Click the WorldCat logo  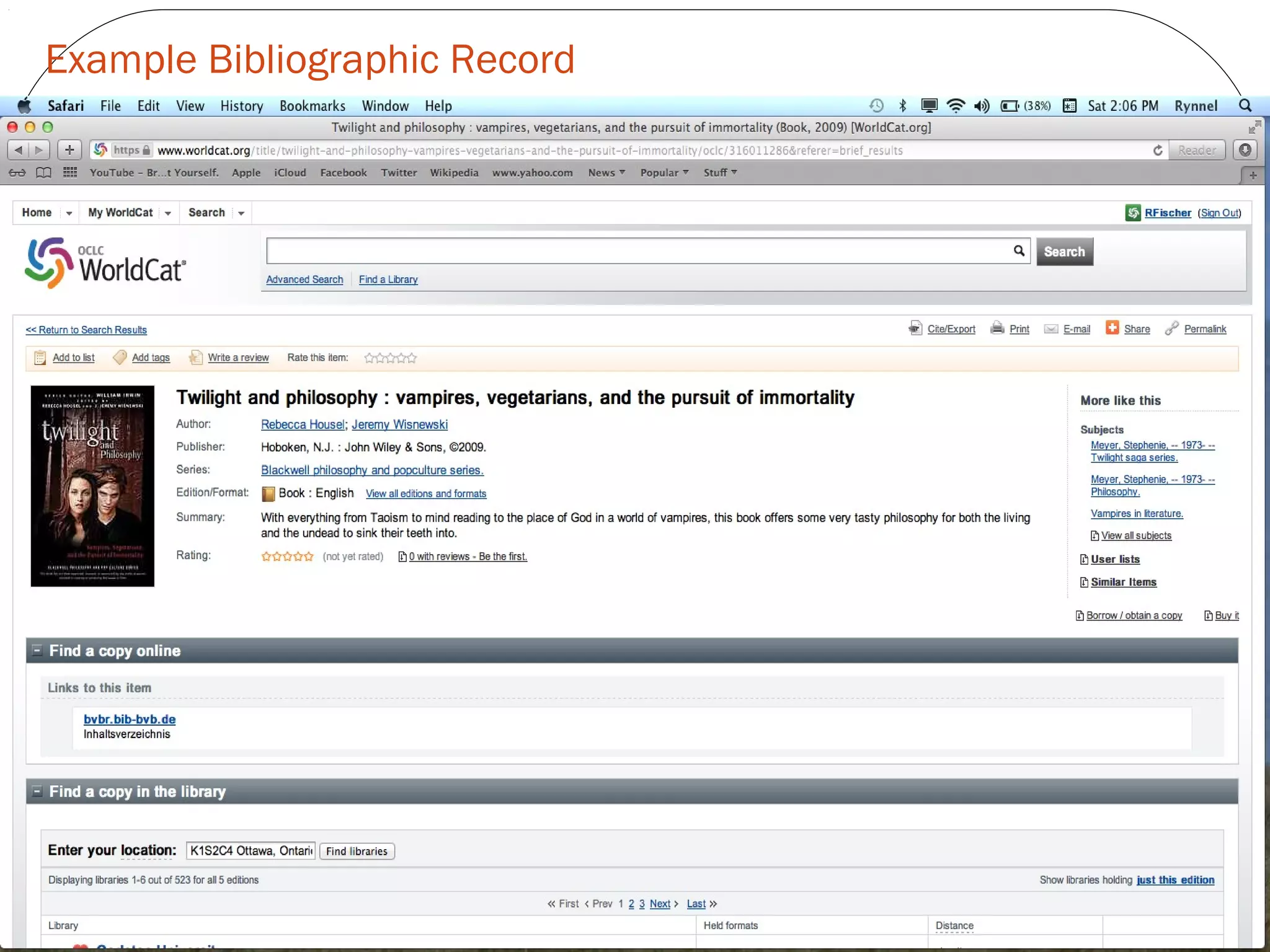pyautogui.click(x=105, y=263)
